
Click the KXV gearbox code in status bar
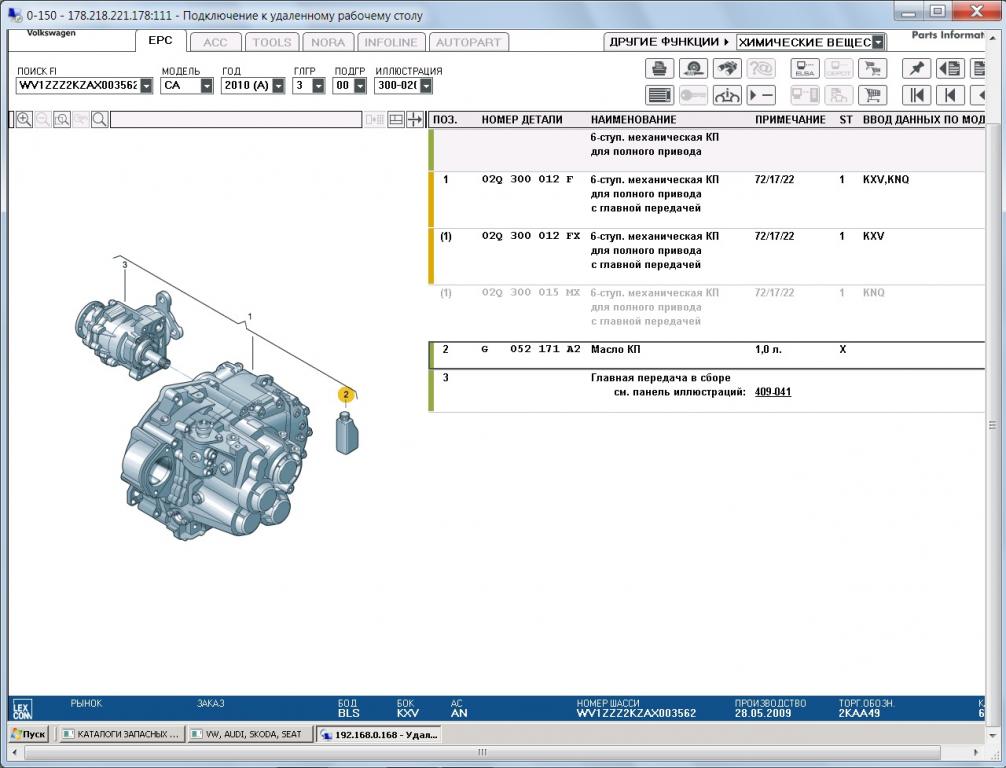click(x=407, y=713)
